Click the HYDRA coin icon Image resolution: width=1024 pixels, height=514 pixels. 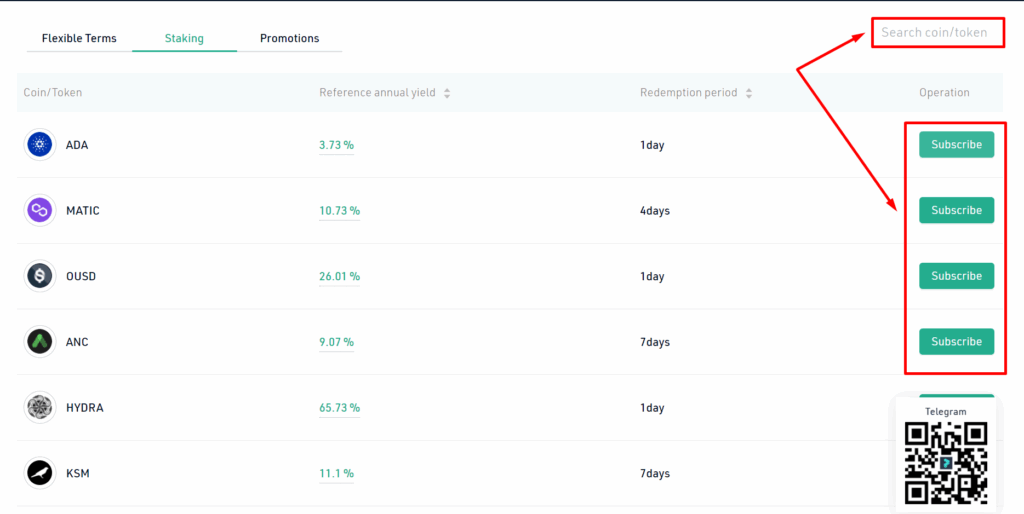click(x=40, y=408)
